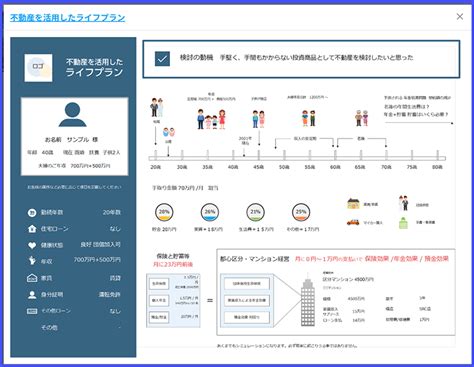Click the bride and groom legend icon
The image size is (474, 367).
click(x=404, y=203)
